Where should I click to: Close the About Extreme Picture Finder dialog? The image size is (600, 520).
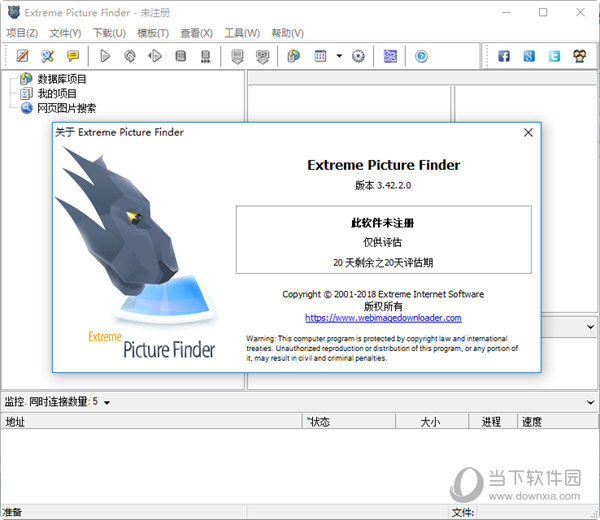[528, 132]
